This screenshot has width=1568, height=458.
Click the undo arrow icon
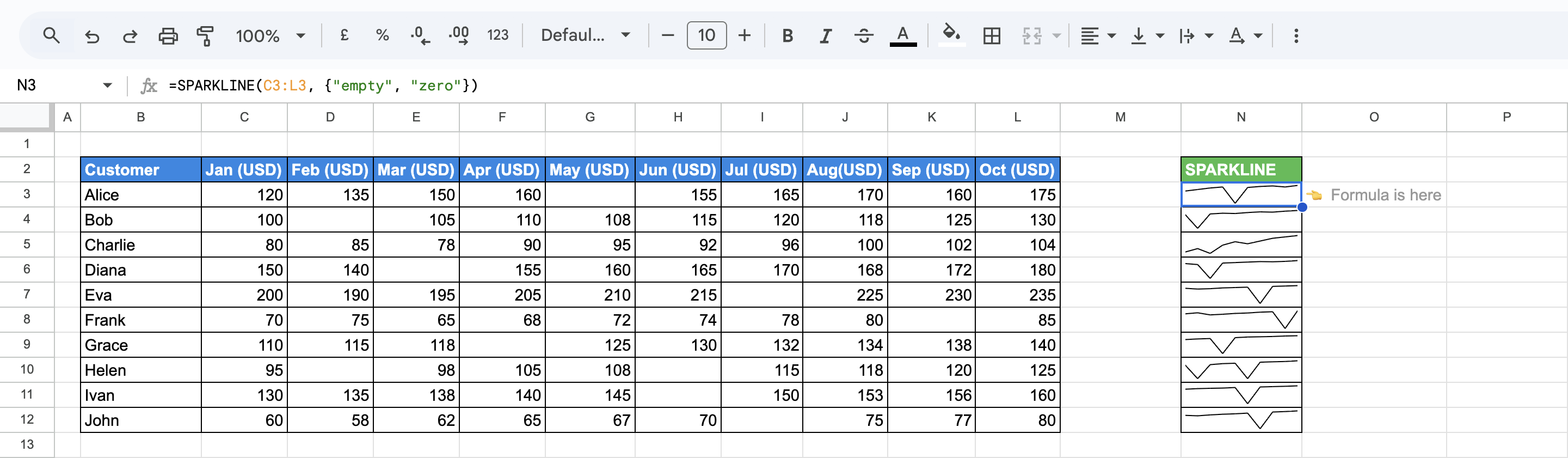tap(92, 36)
